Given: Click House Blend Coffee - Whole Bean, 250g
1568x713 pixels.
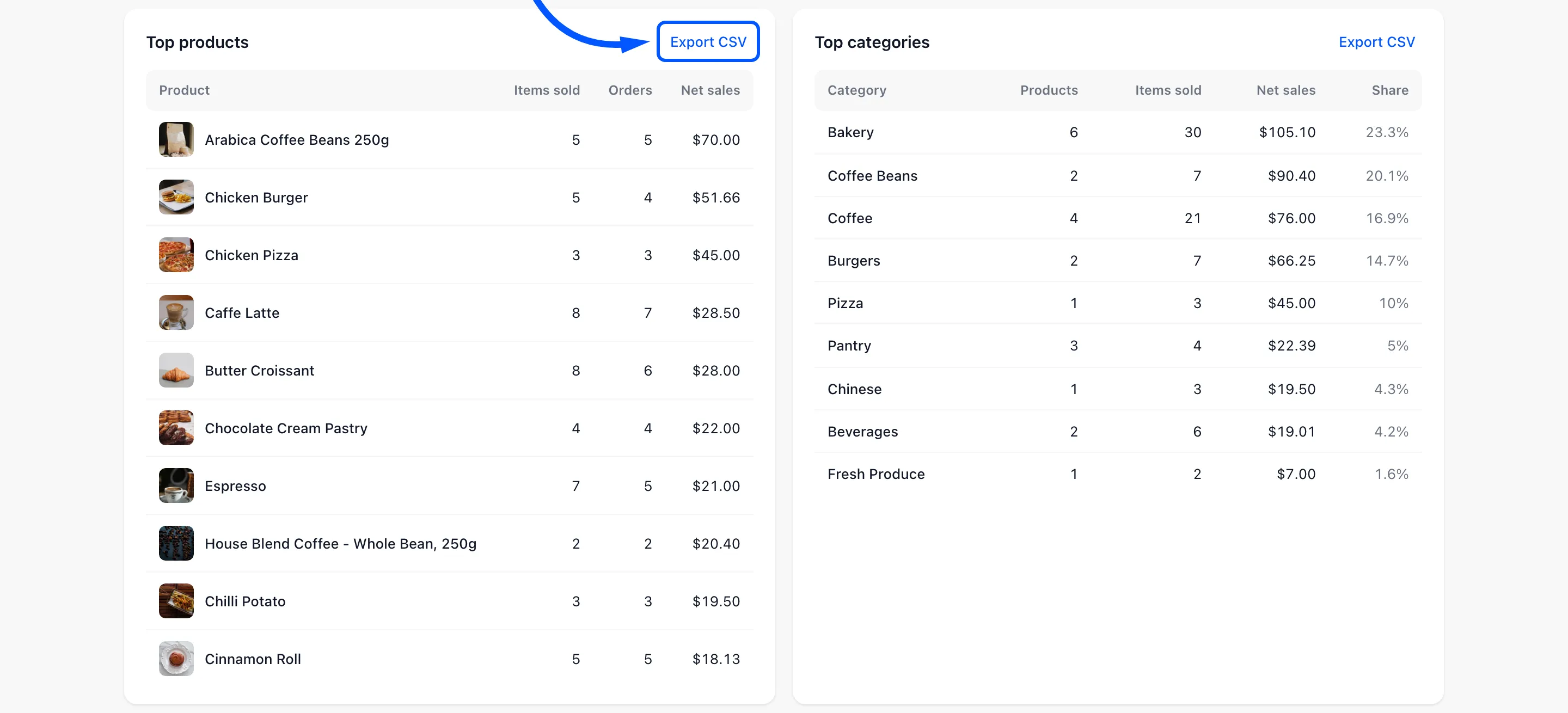Looking at the screenshot, I should click(x=340, y=544).
